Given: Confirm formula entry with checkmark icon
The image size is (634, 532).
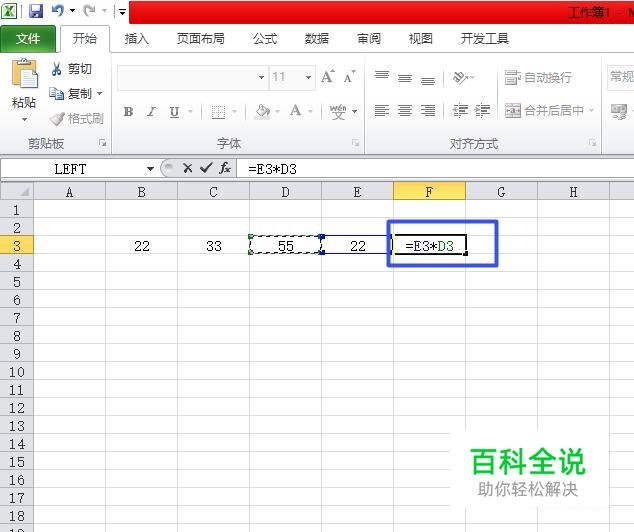Looking at the screenshot, I should point(206,168).
